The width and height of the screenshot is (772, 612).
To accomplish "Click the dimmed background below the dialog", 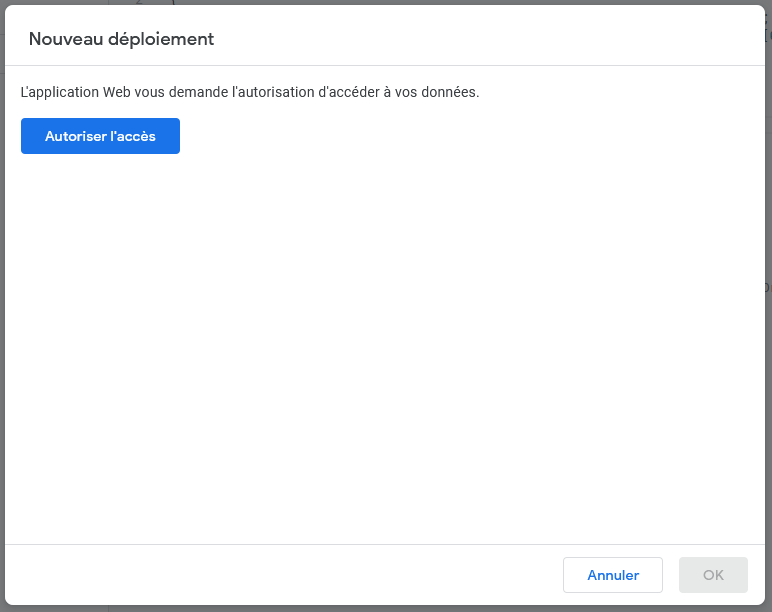I will 385,607.
